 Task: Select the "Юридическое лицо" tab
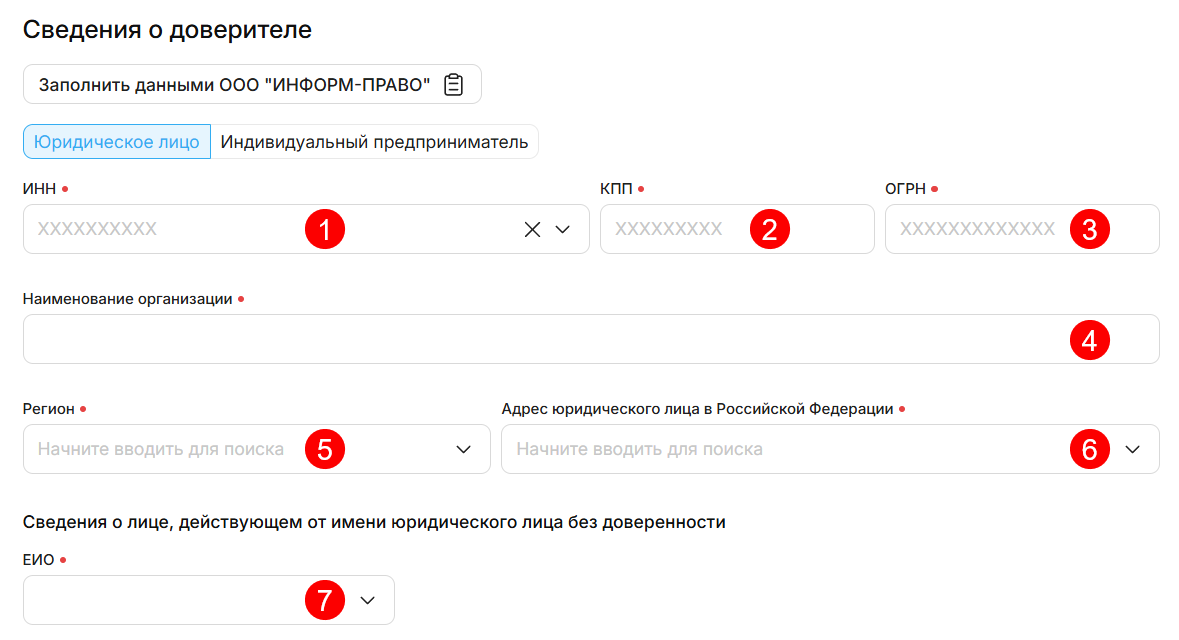point(117,142)
